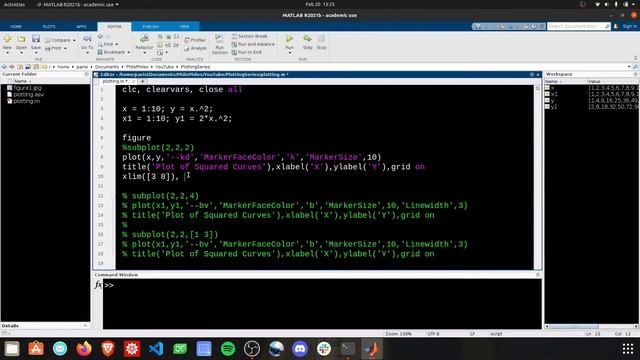Click the Step debugging icon
This screenshot has height=360, width=640.
[307, 39]
